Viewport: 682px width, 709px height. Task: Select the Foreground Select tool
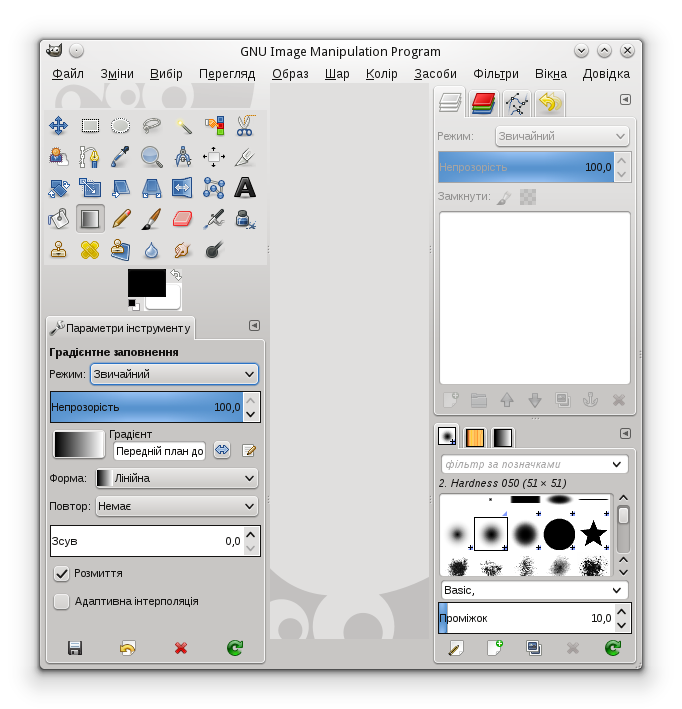point(59,156)
